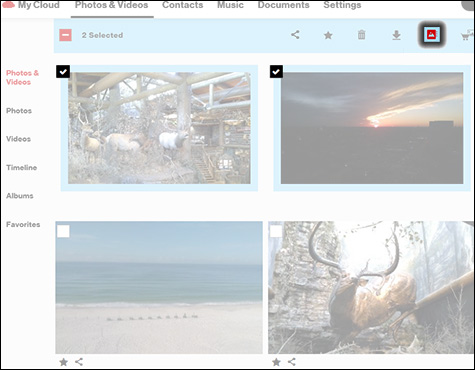
Task: Select Photos & Videos in the sidebar
Action: pos(22,77)
